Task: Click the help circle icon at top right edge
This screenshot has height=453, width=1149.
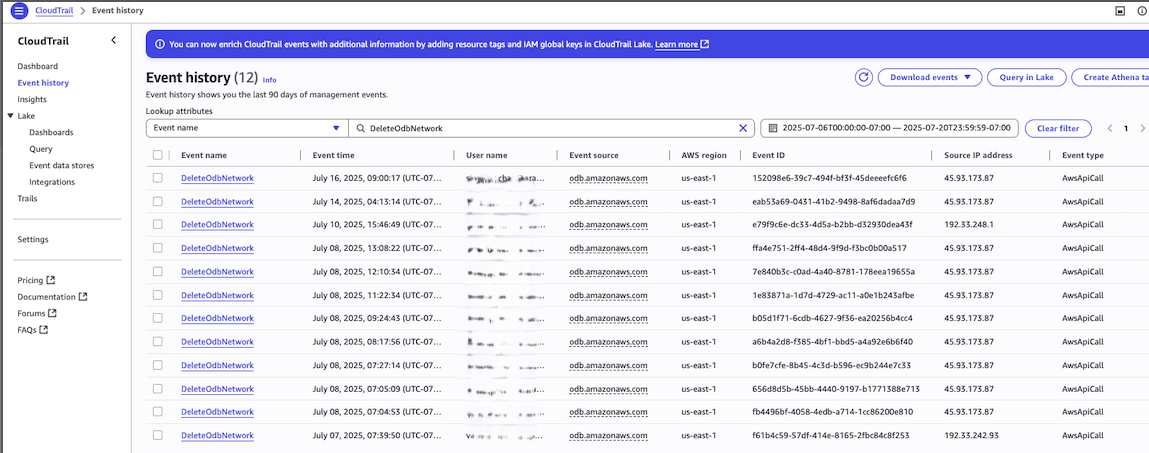Action: pyautogui.click(x=1143, y=11)
